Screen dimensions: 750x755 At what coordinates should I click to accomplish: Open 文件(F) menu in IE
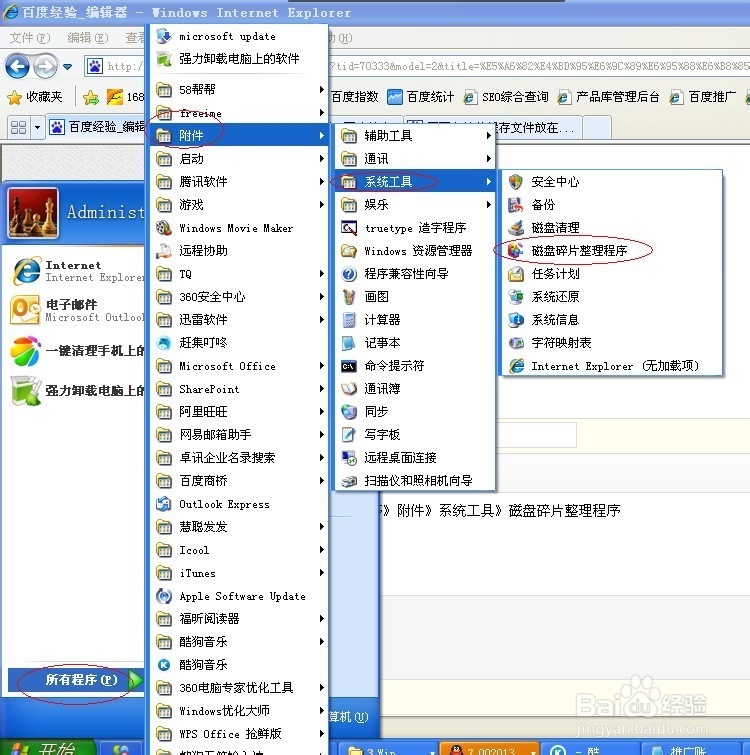[x=30, y=38]
